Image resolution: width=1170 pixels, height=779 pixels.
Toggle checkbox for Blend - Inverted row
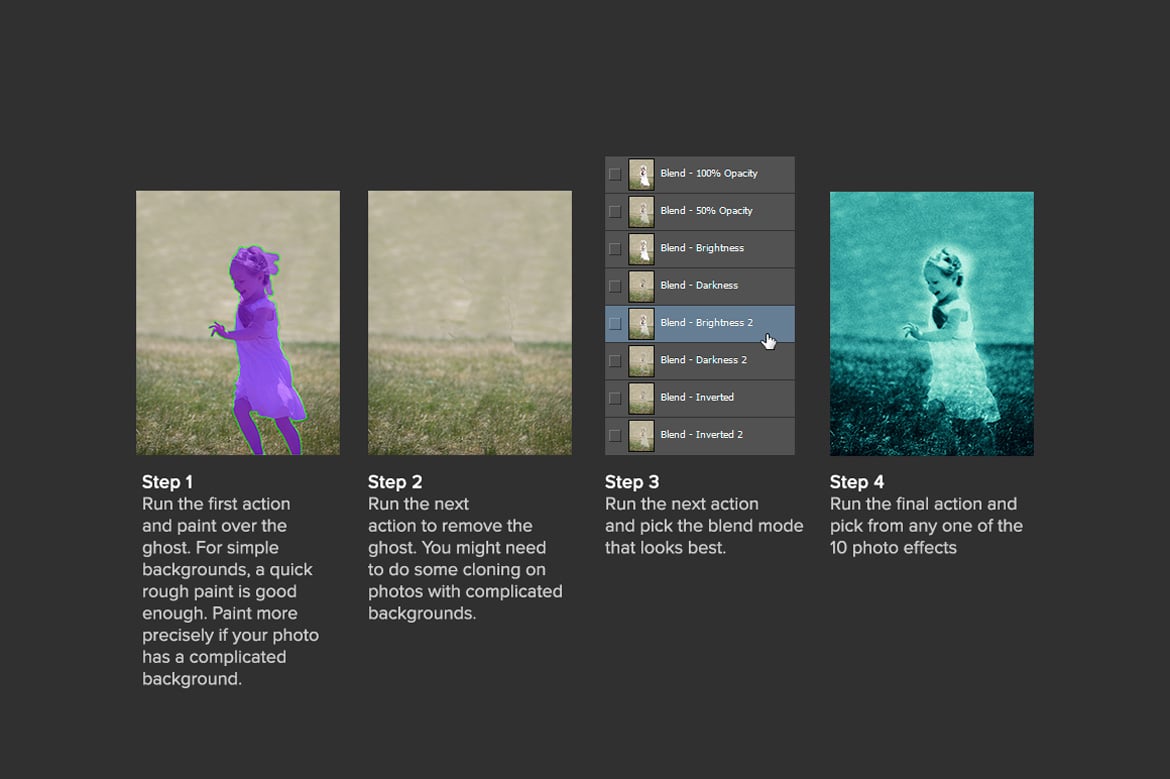click(x=615, y=398)
